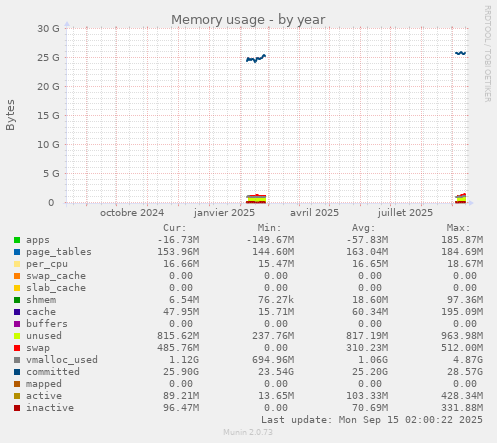The width and height of the screenshot is (497, 443).
Task: Click the 'Munin 2.0.73' footer text
Action: point(248,432)
